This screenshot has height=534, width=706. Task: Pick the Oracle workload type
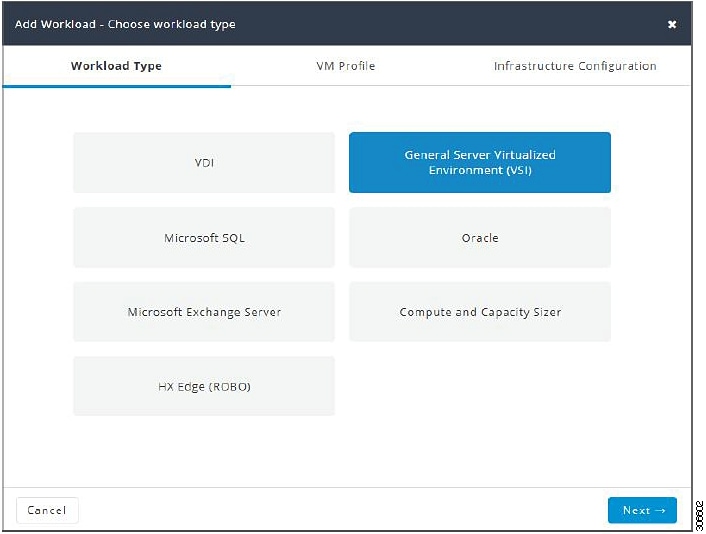(x=480, y=238)
